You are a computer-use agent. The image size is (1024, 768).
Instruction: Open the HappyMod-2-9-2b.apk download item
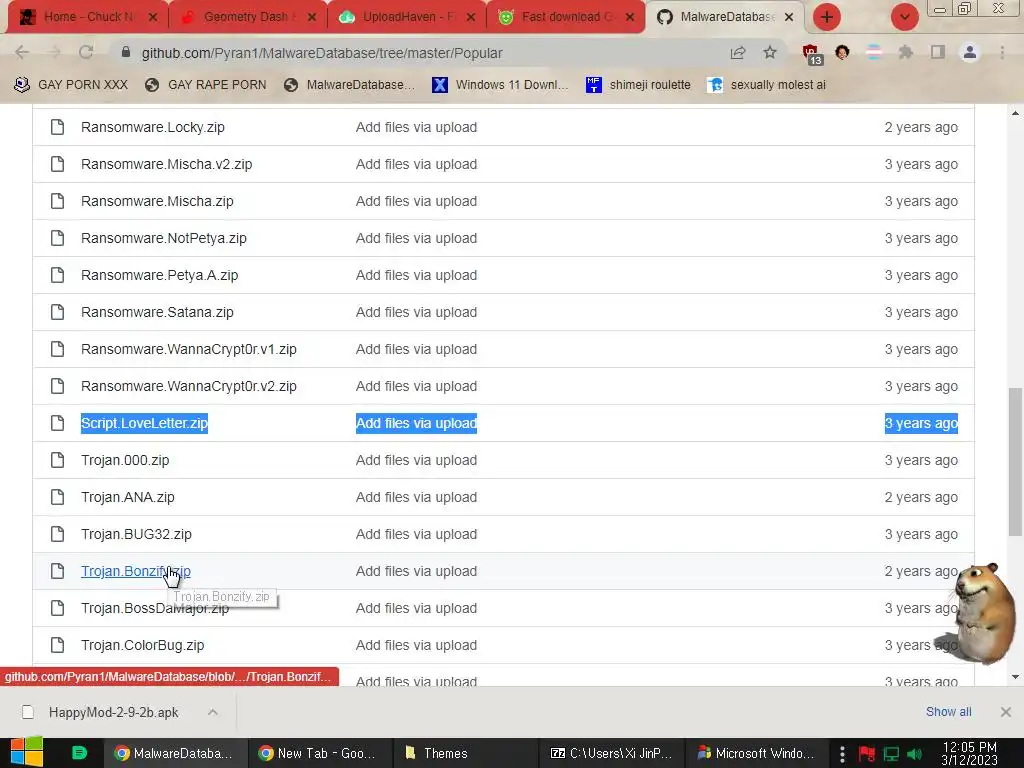coord(113,712)
